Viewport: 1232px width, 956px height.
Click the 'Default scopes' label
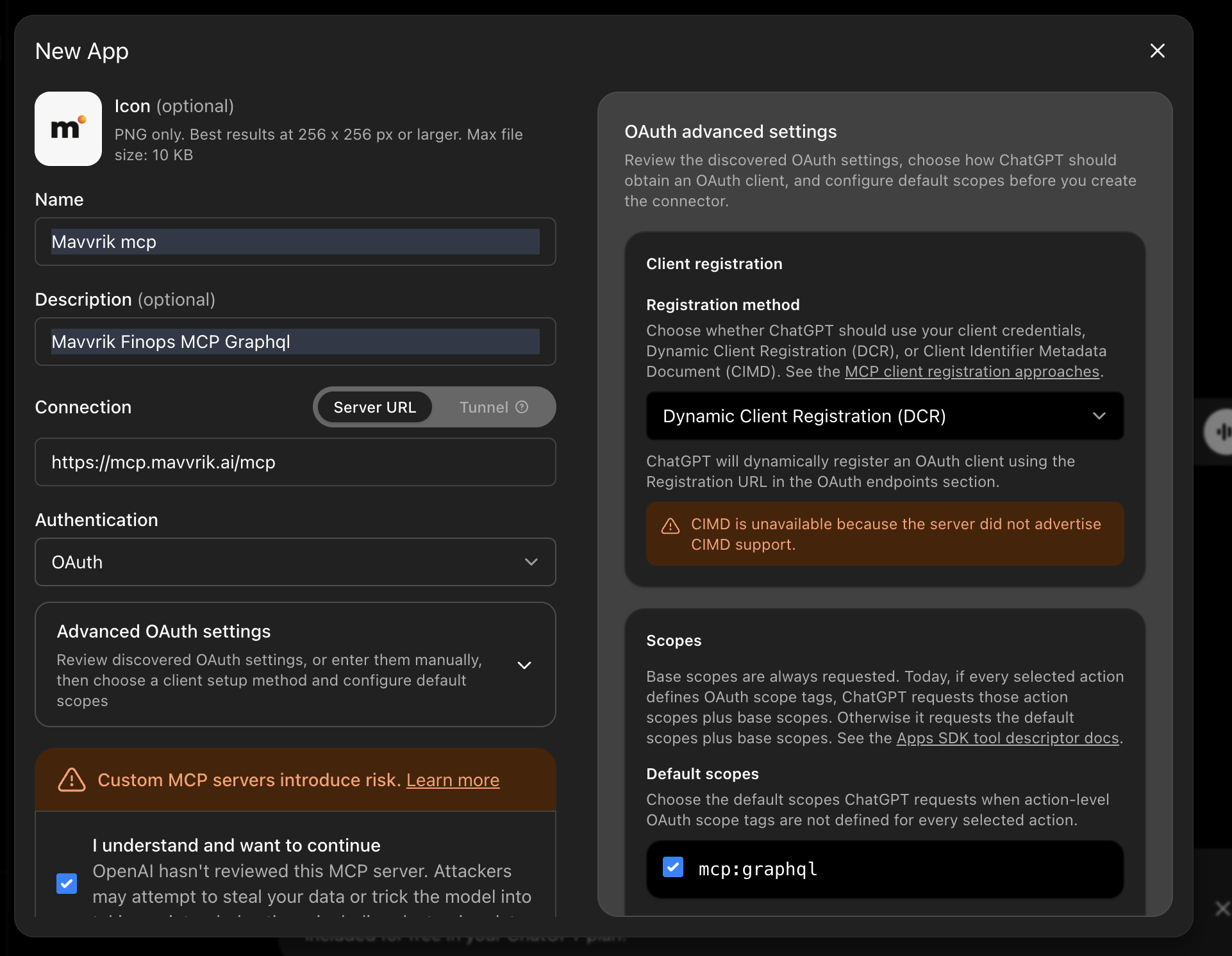[x=703, y=774]
